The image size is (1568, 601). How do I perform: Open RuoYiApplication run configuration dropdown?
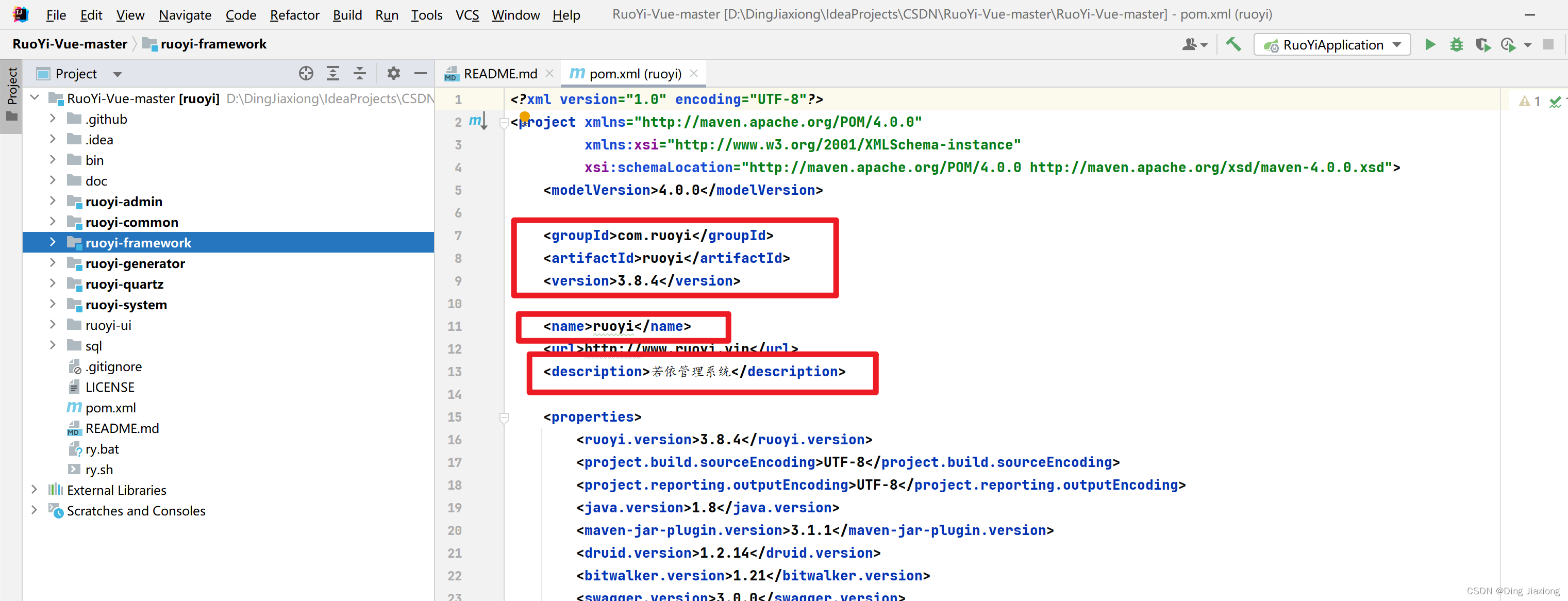[1397, 44]
